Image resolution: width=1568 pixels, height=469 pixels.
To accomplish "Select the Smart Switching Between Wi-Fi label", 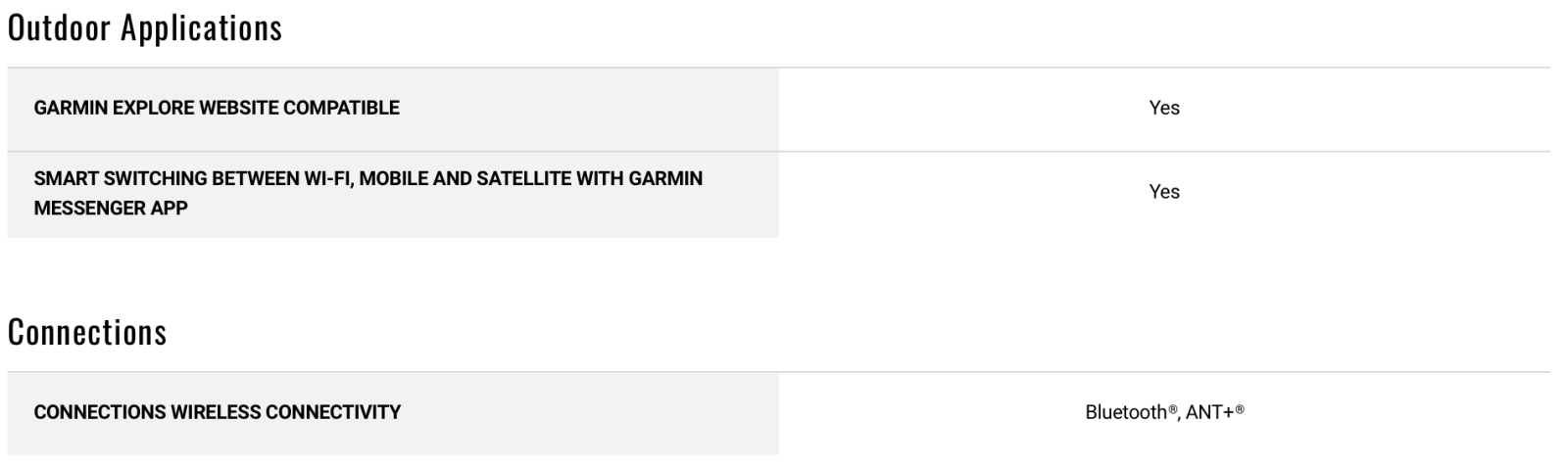I will tap(368, 193).
